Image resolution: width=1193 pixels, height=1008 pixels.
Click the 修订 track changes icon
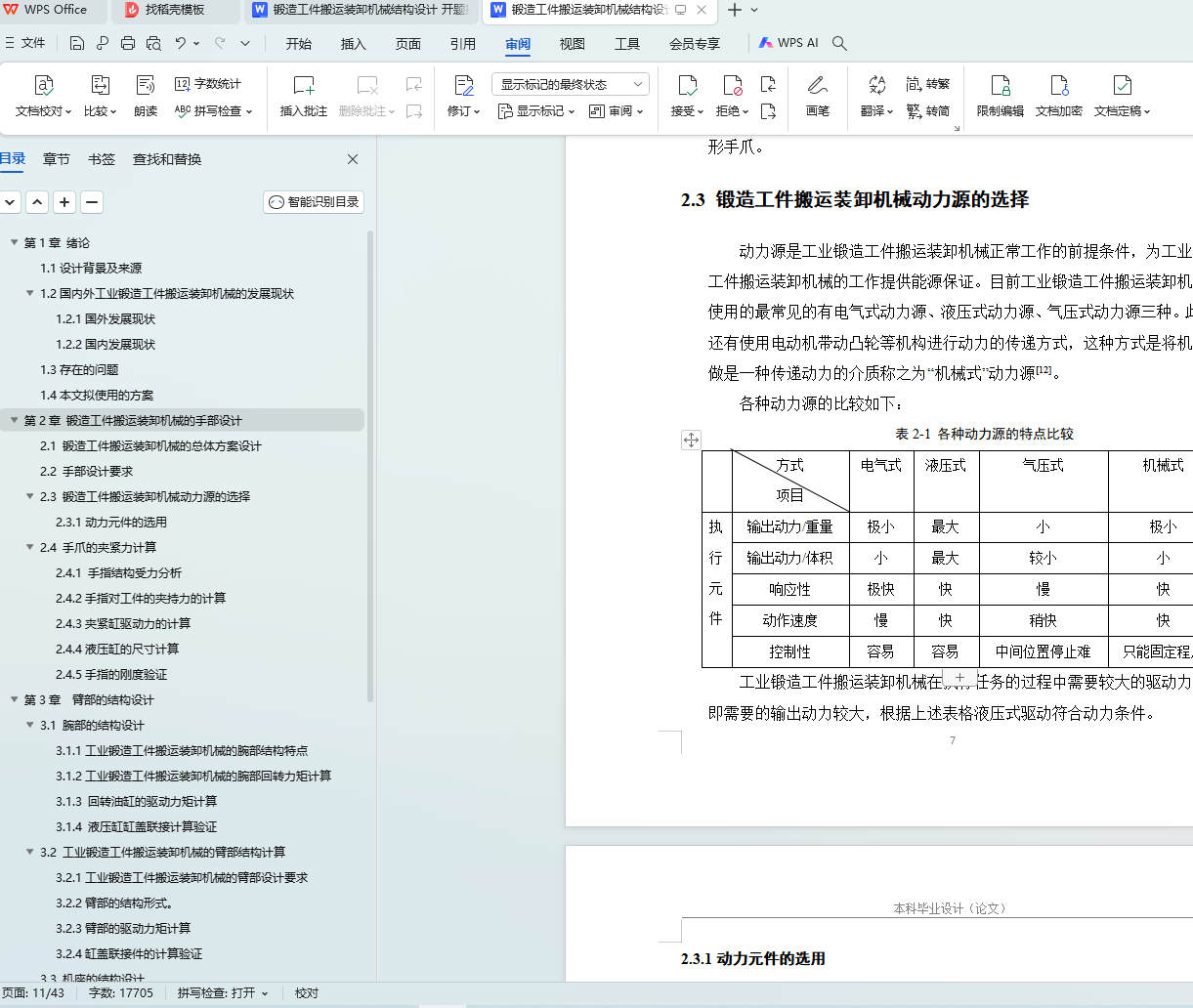(464, 85)
